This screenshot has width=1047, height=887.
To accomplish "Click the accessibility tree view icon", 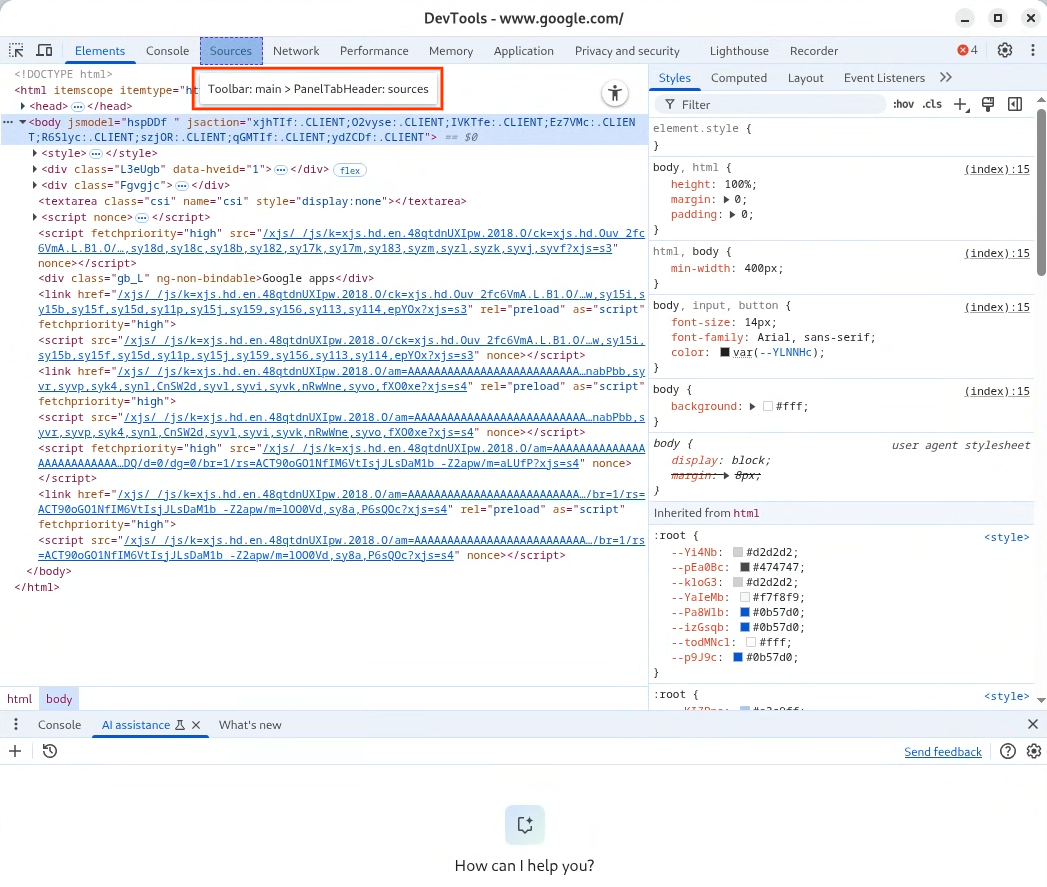I will pos(615,94).
